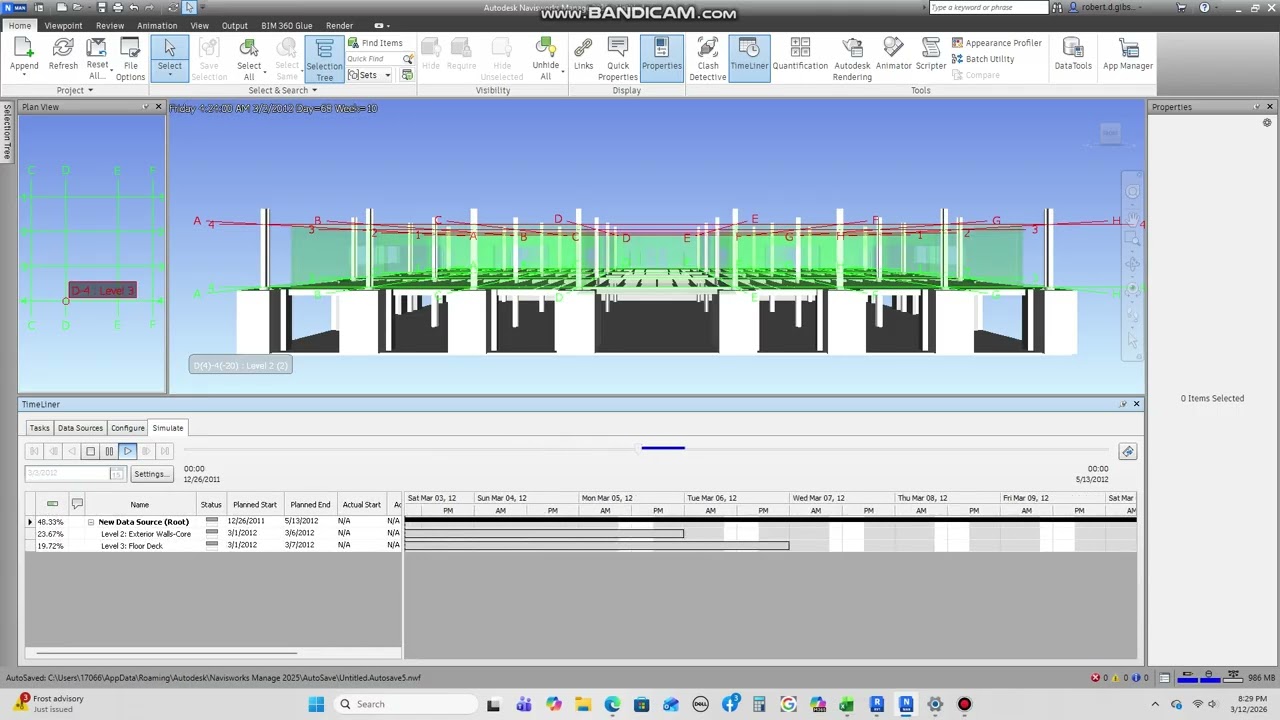Open the Output ribbon tab
This screenshot has width=1280, height=720.
[235, 25]
